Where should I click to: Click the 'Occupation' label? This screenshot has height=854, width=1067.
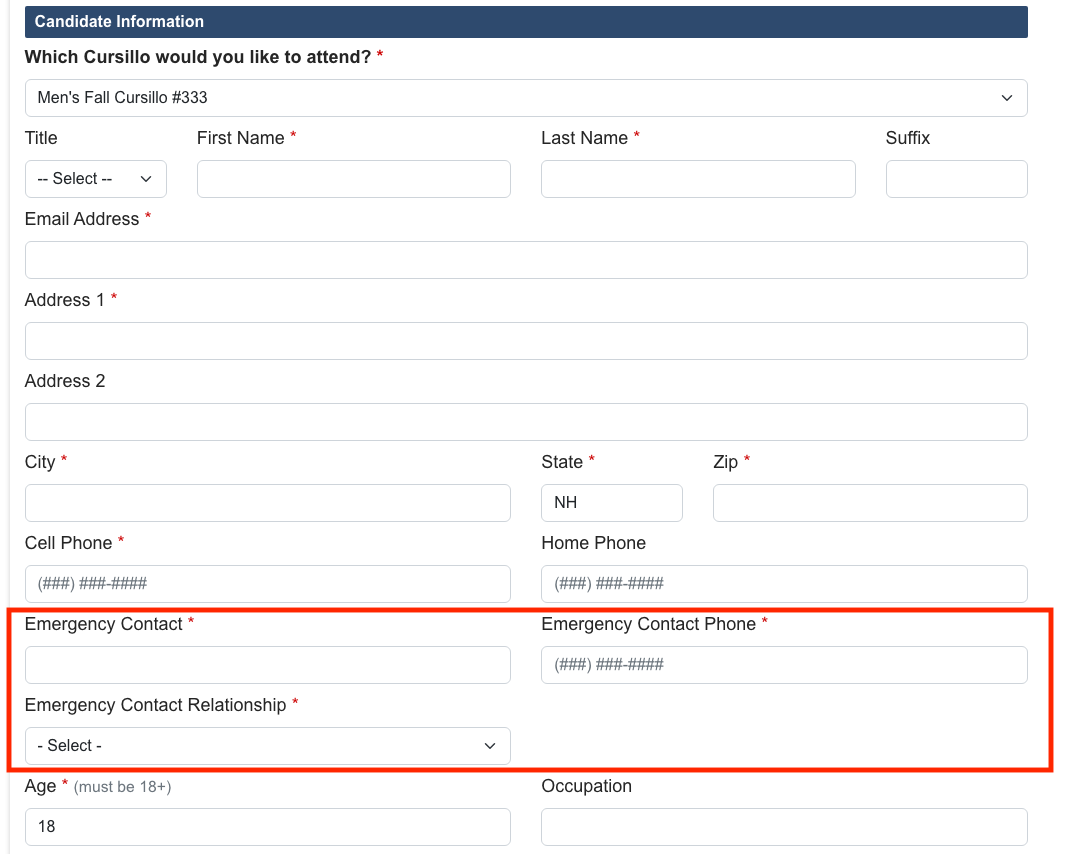point(587,786)
